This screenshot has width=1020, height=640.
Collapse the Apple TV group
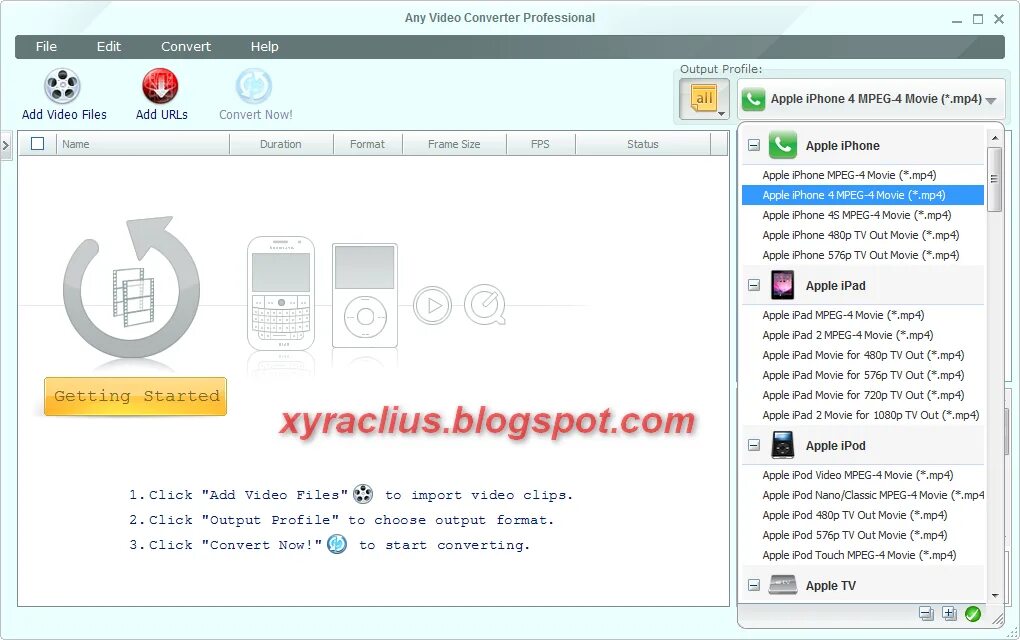coord(753,585)
